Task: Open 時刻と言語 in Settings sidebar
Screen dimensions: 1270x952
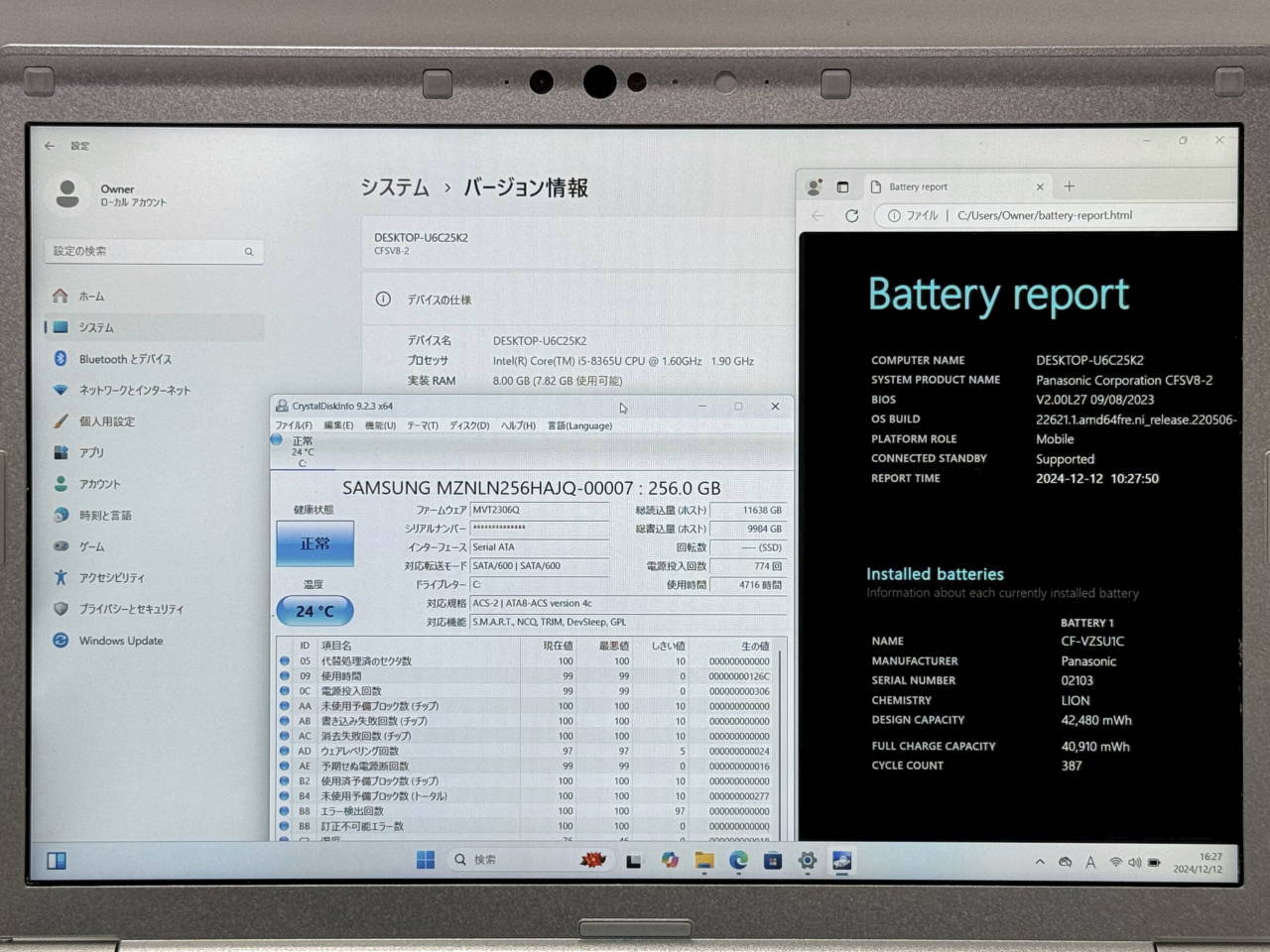Action: (154, 515)
